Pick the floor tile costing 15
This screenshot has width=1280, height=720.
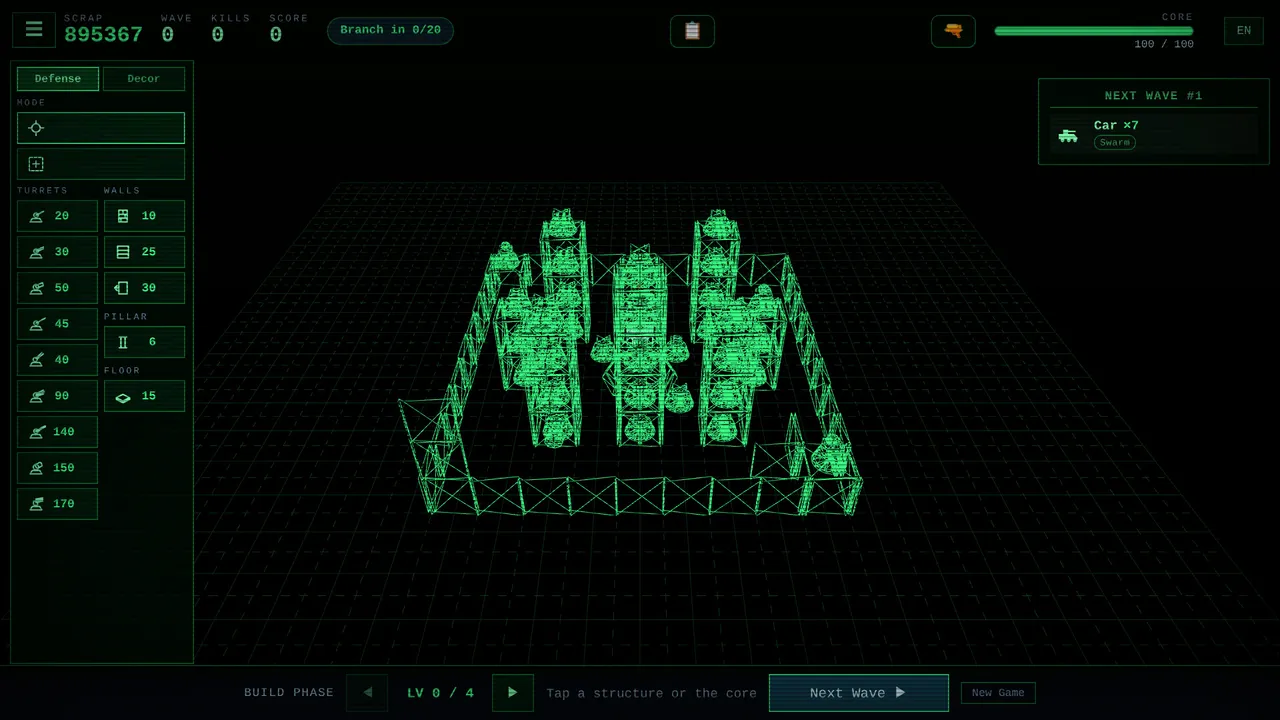(x=144, y=396)
